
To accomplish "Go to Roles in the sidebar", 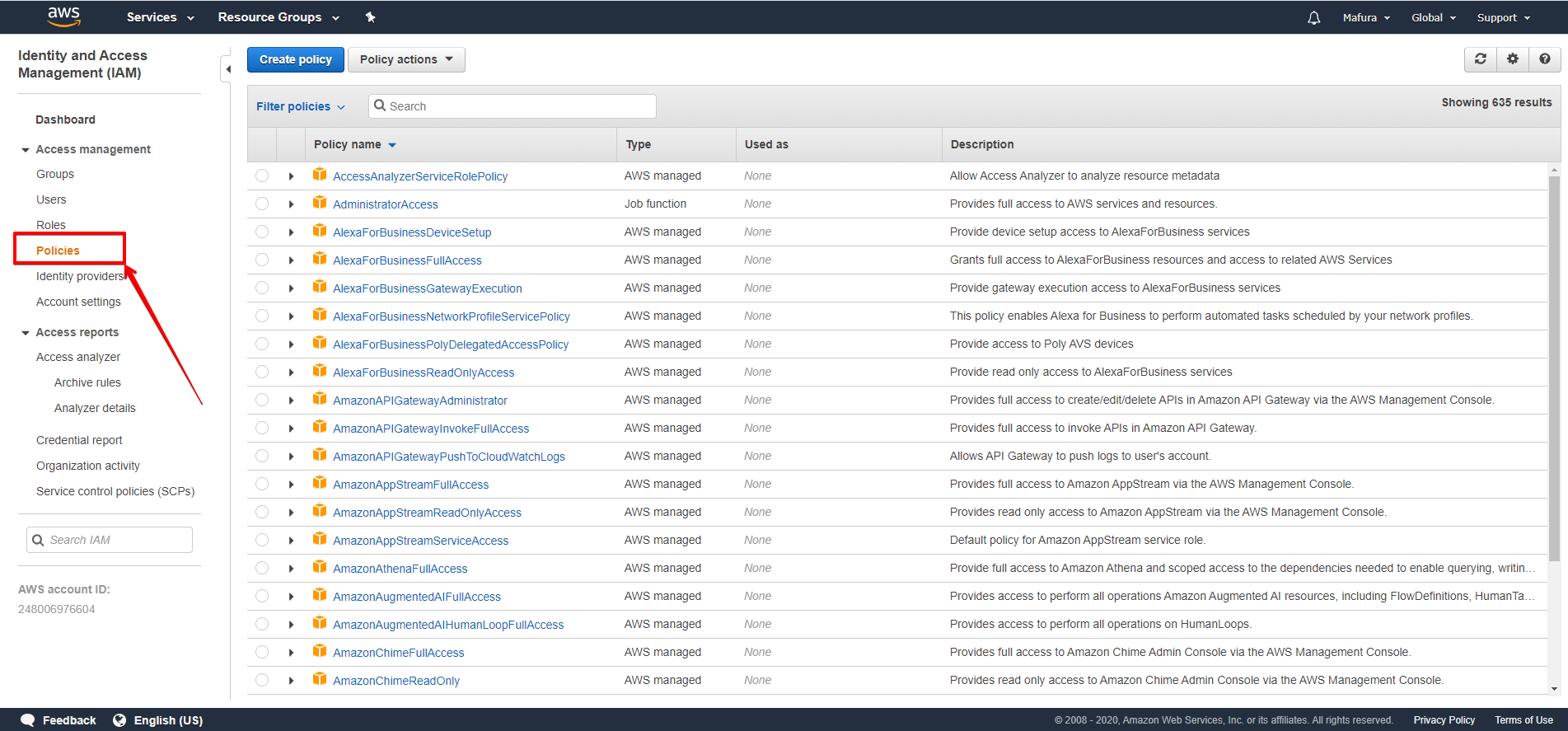I will [51, 225].
